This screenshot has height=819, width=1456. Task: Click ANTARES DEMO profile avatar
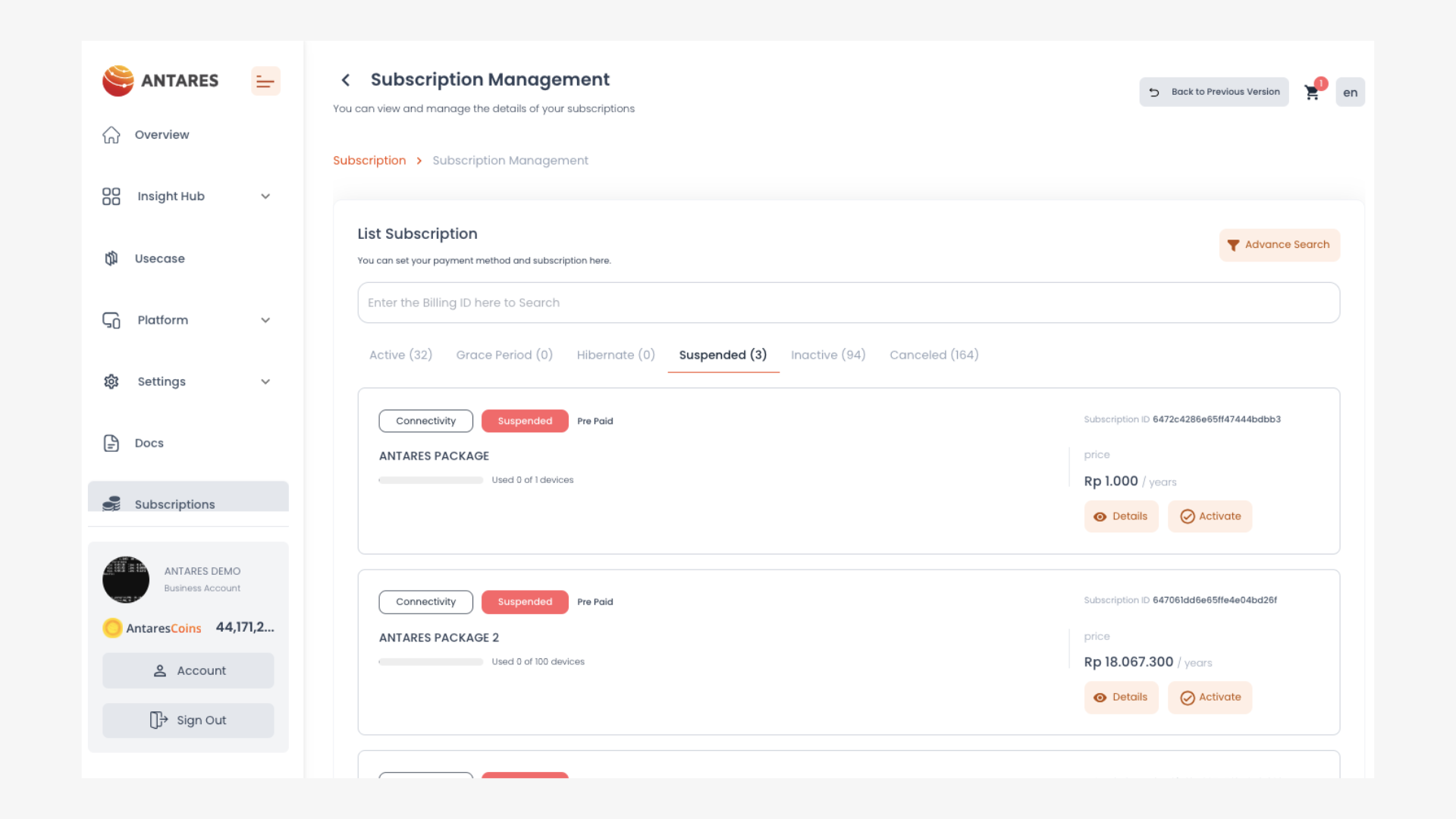[x=126, y=579]
